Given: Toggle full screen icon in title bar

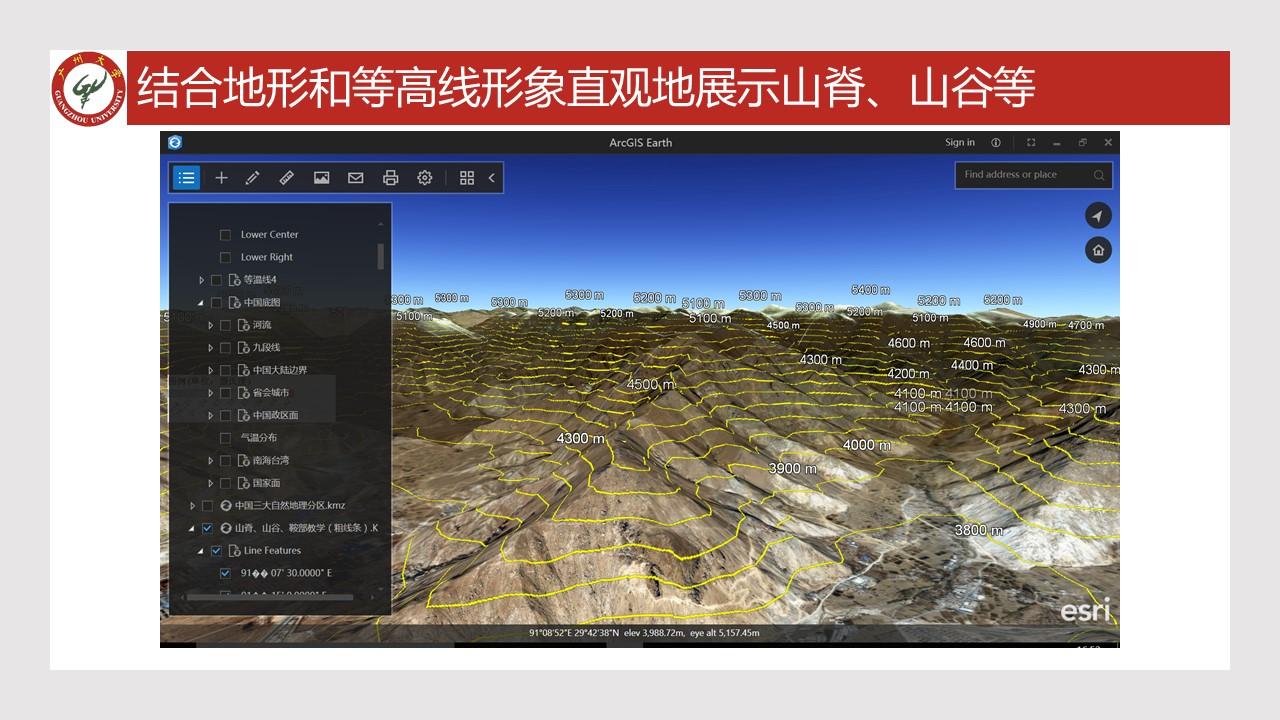Looking at the screenshot, I should (x=1031, y=142).
